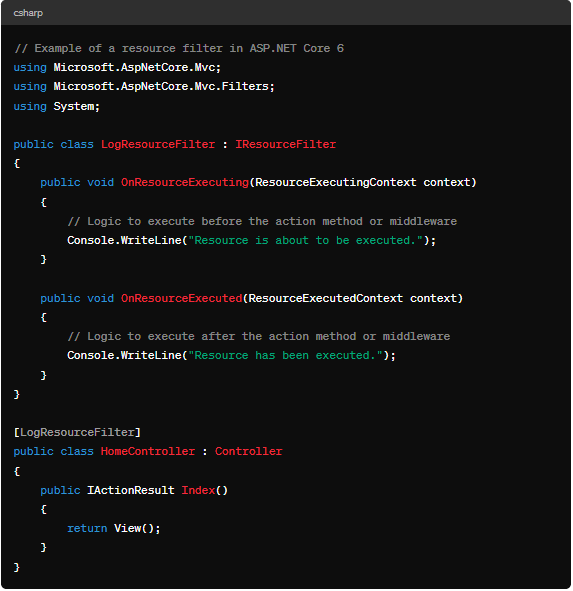Click string 'Resource has been executed.'
The image size is (573, 591).
click(285, 355)
